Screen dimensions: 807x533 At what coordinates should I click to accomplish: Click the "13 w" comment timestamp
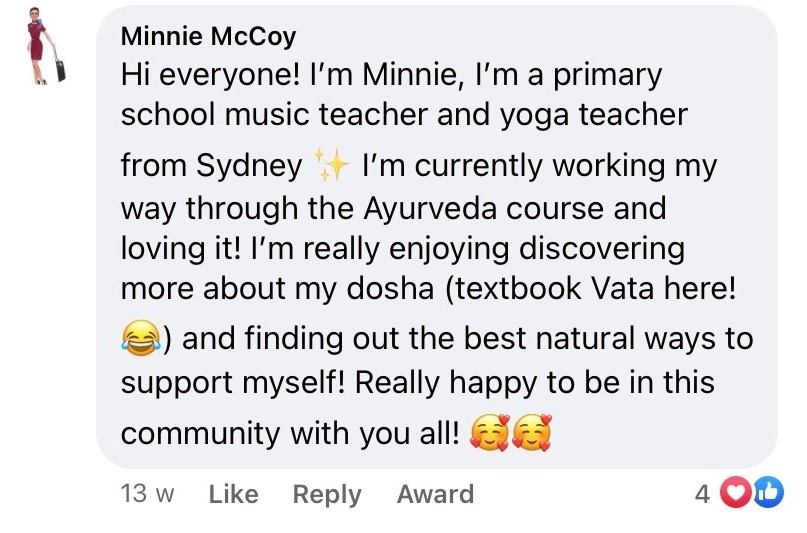(147, 494)
